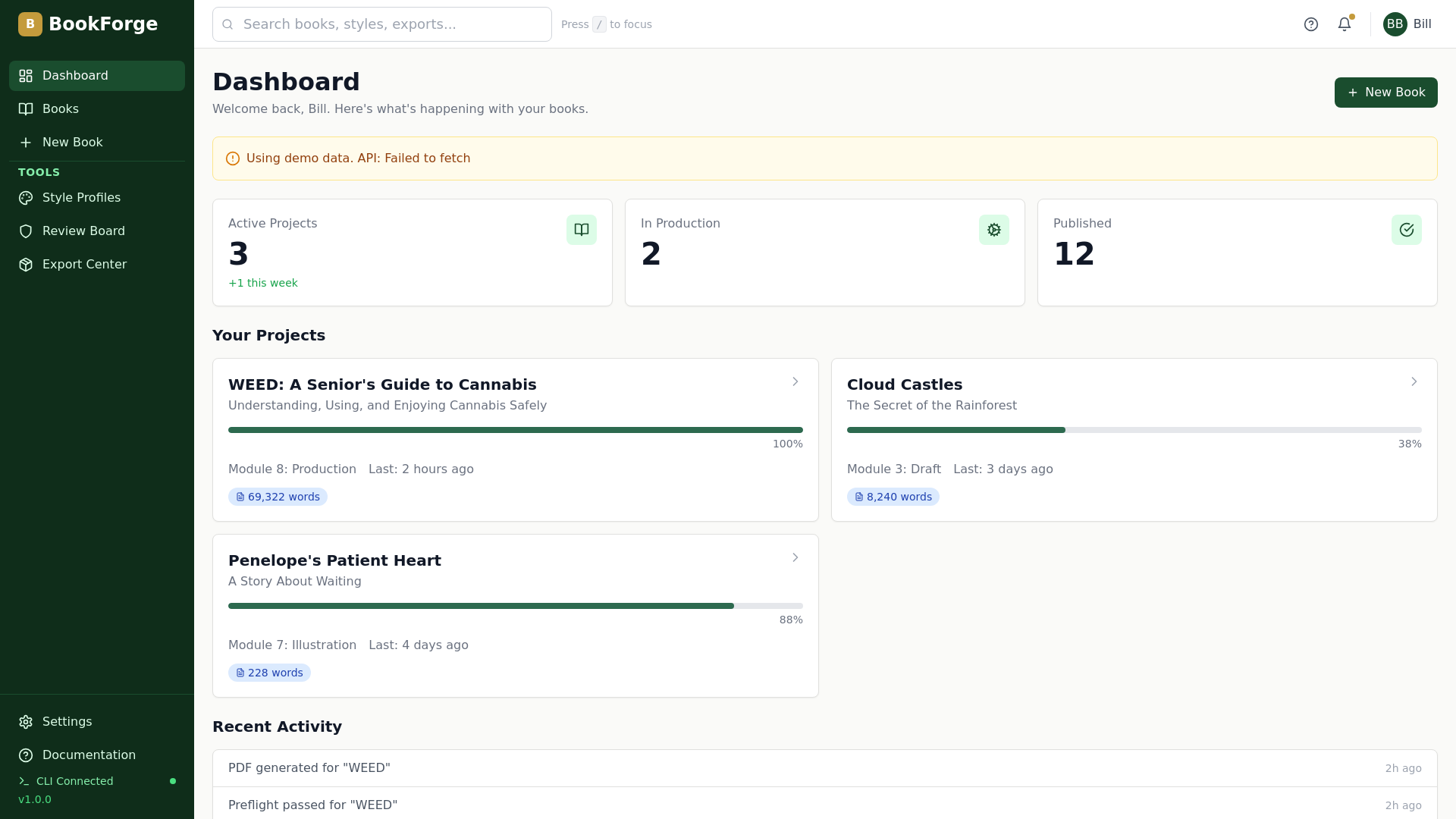Click the 69,322 words badge
This screenshot has height=819, width=1456.
click(278, 497)
